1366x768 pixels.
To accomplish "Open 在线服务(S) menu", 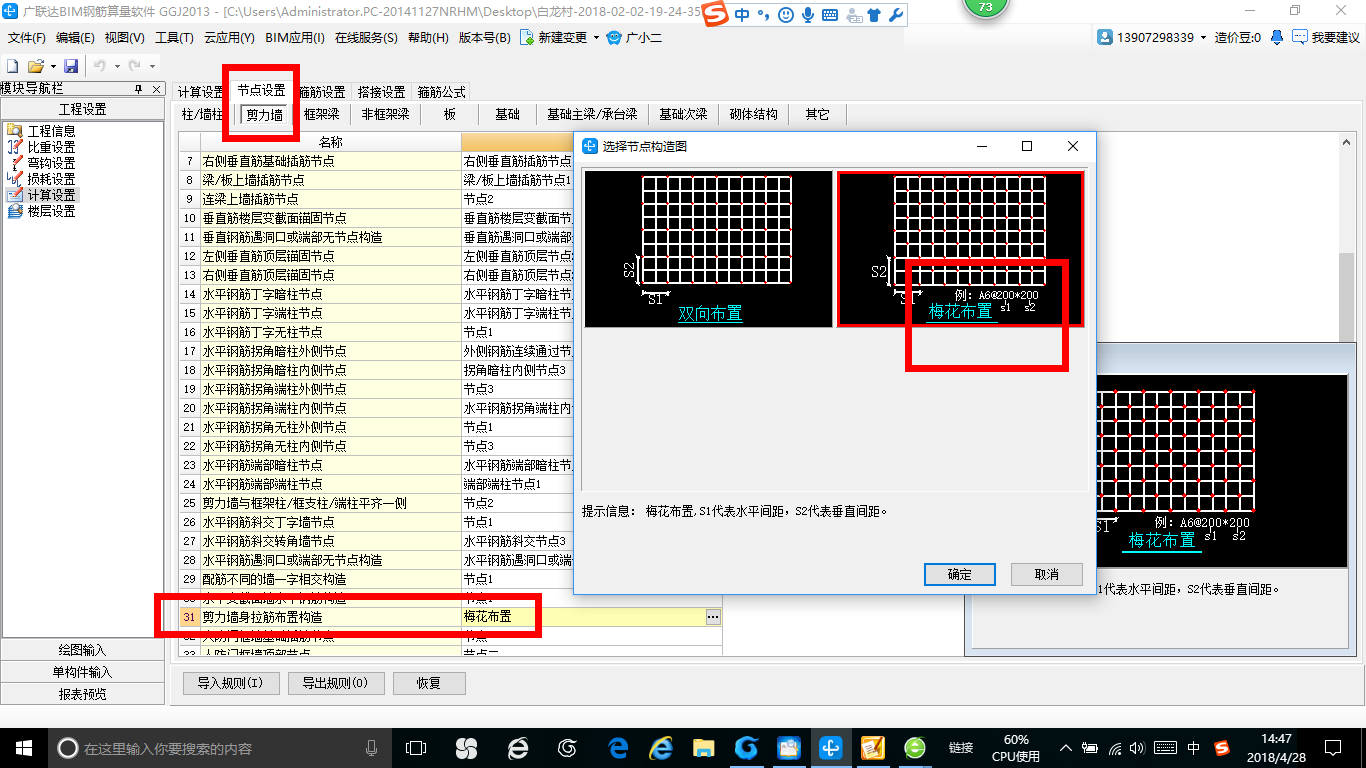I will (367, 37).
